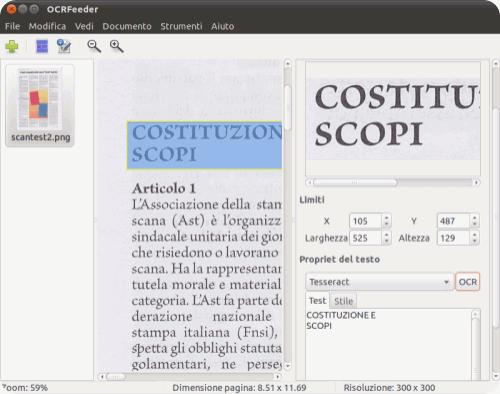The image size is (500, 394).
Task: Switch to the Stile tab
Action: coord(343,301)
